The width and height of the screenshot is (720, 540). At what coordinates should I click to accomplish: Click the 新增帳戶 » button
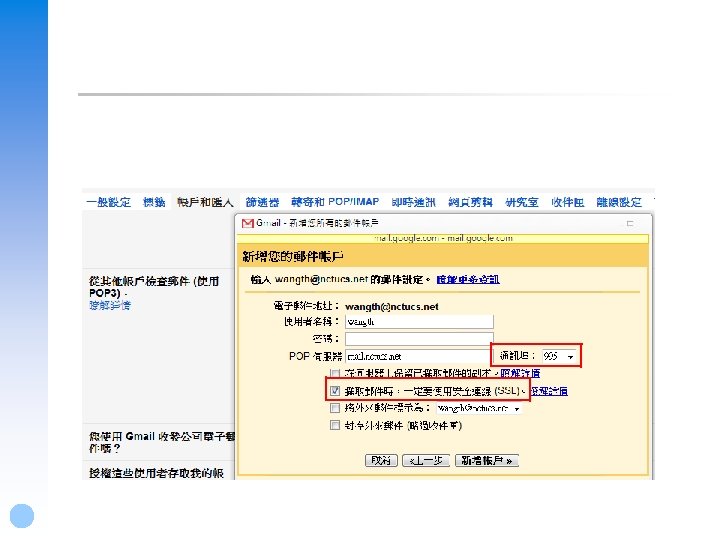[487, 461]
